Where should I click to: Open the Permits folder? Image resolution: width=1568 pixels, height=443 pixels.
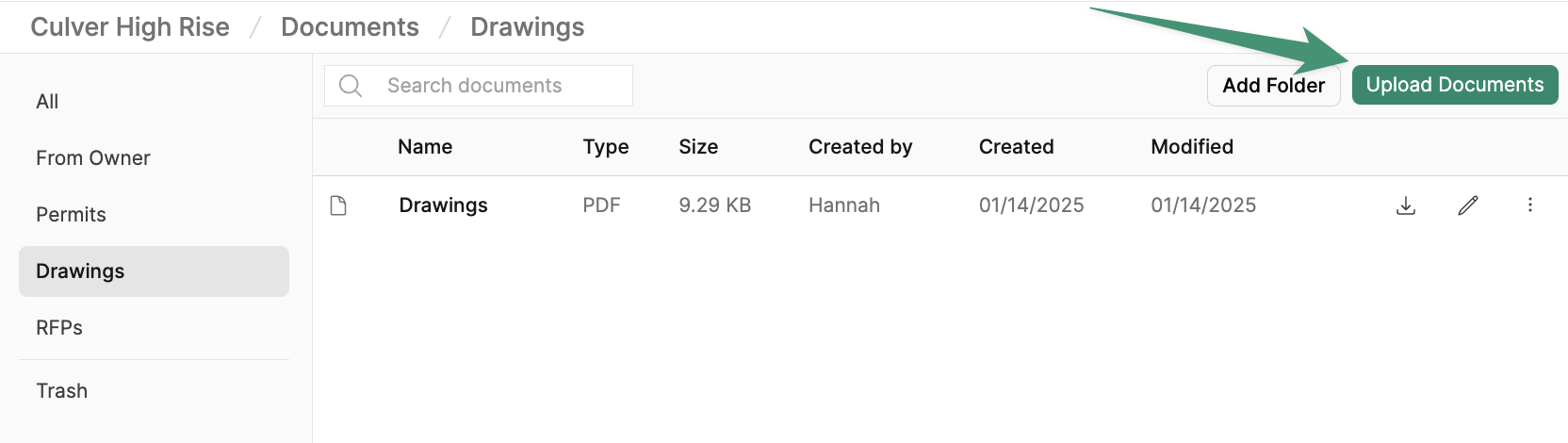[x=71, y=215]
